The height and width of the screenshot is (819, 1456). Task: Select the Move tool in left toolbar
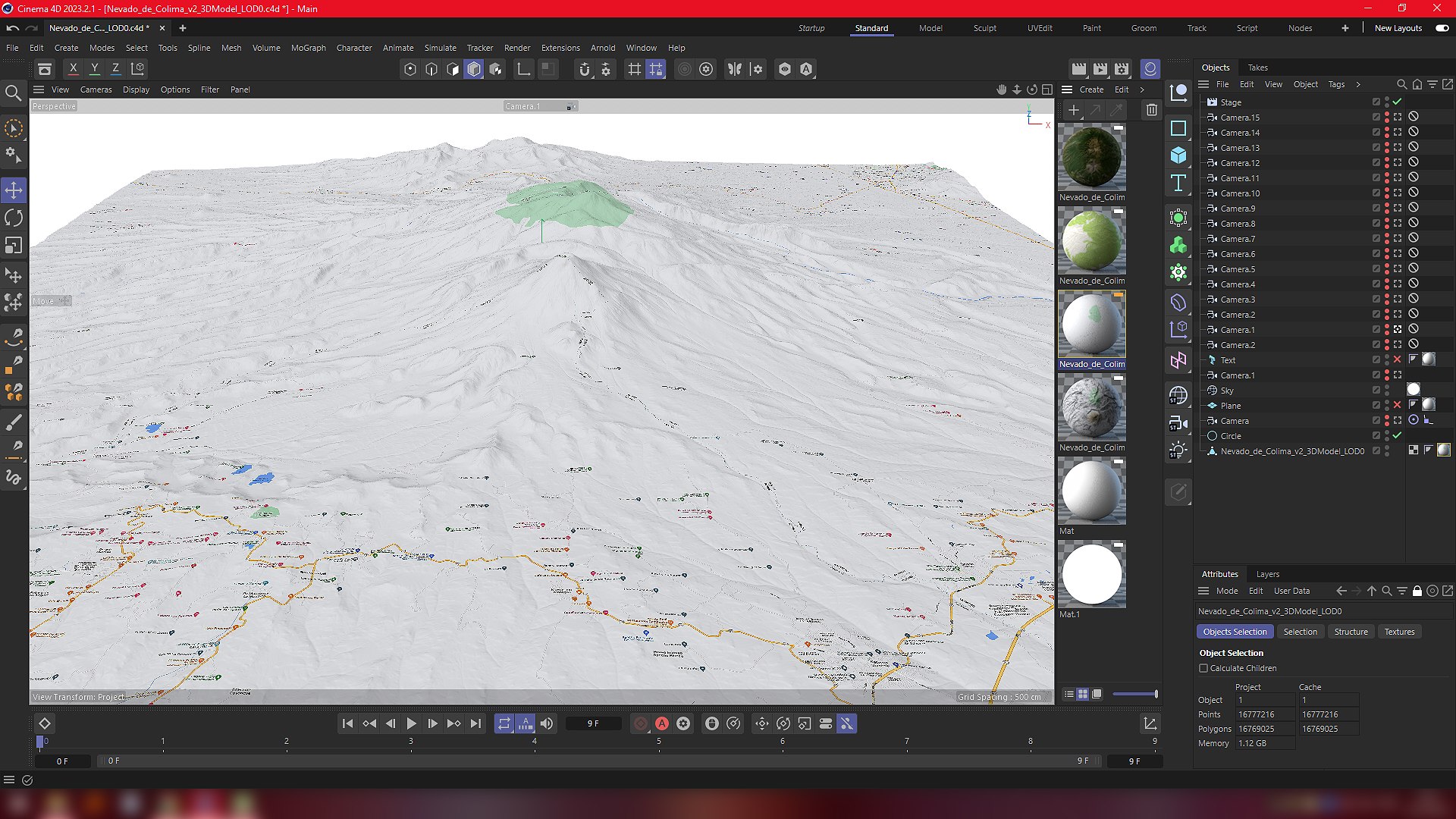(x=14, y=190)
